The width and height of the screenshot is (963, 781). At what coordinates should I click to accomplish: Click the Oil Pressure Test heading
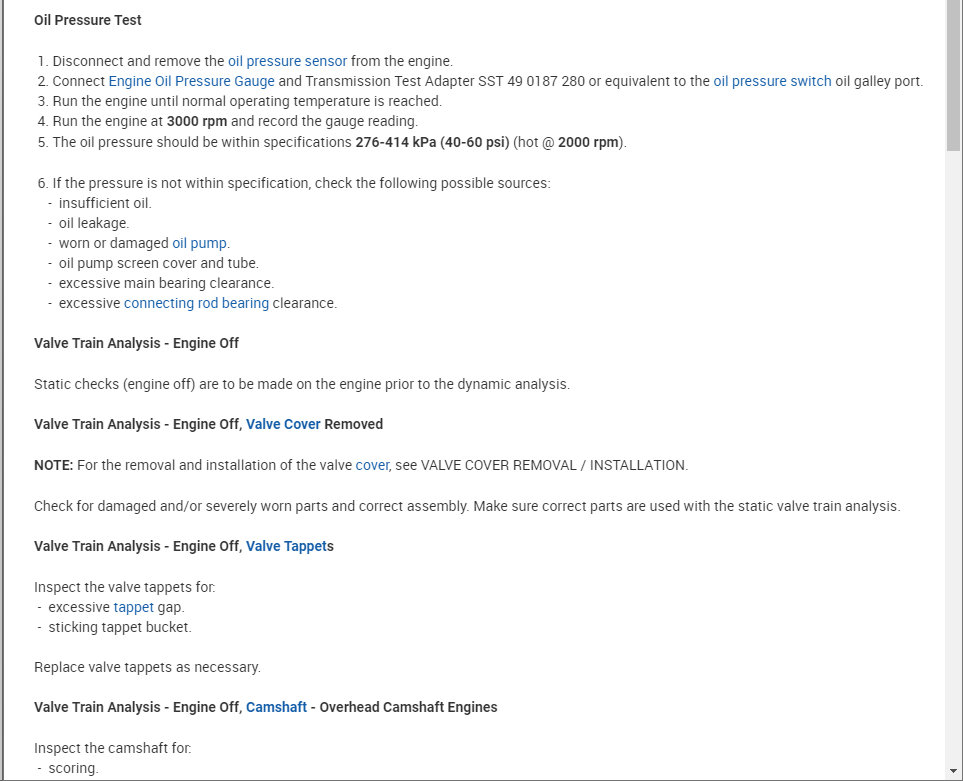point(88,20)
